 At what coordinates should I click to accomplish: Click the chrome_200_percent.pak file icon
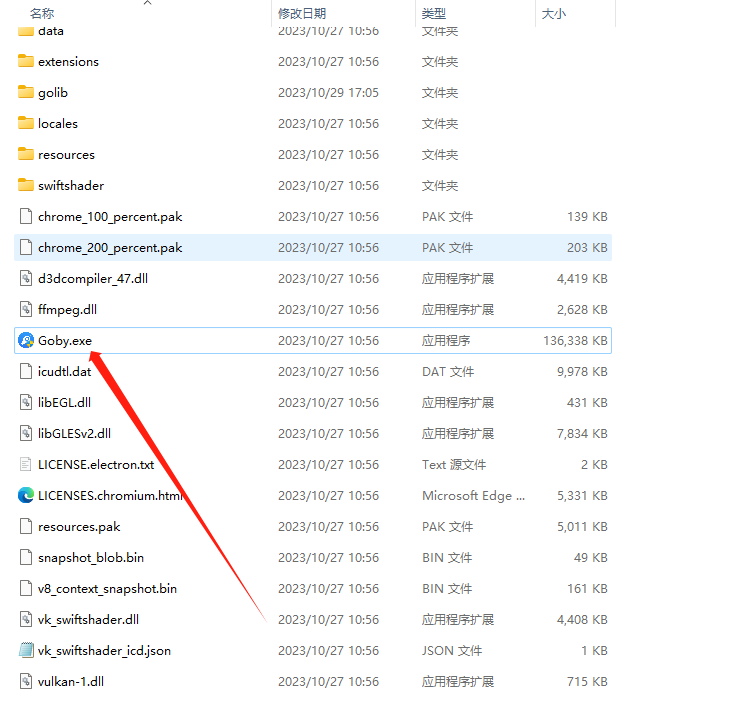(x=26, y=247)
